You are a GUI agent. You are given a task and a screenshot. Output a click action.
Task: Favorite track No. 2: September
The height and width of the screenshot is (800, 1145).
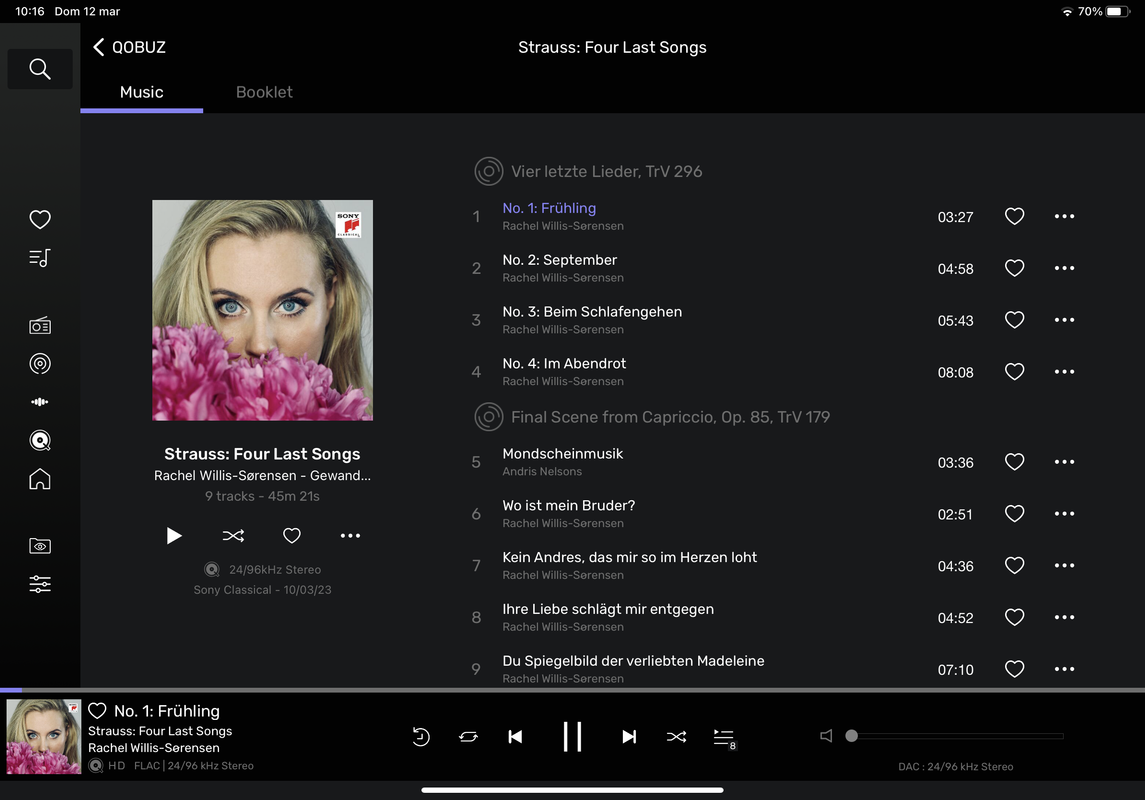[x=1014, y=268]
